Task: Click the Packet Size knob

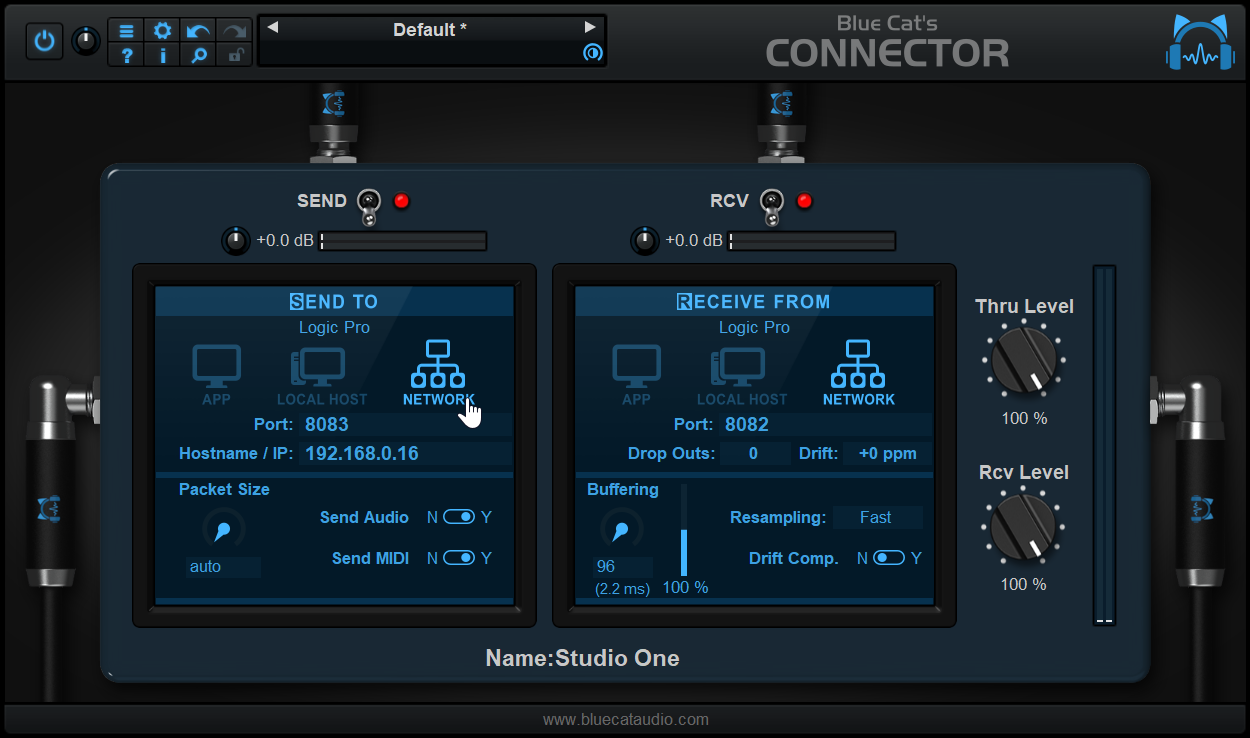Action: click(x=223, y=529)
